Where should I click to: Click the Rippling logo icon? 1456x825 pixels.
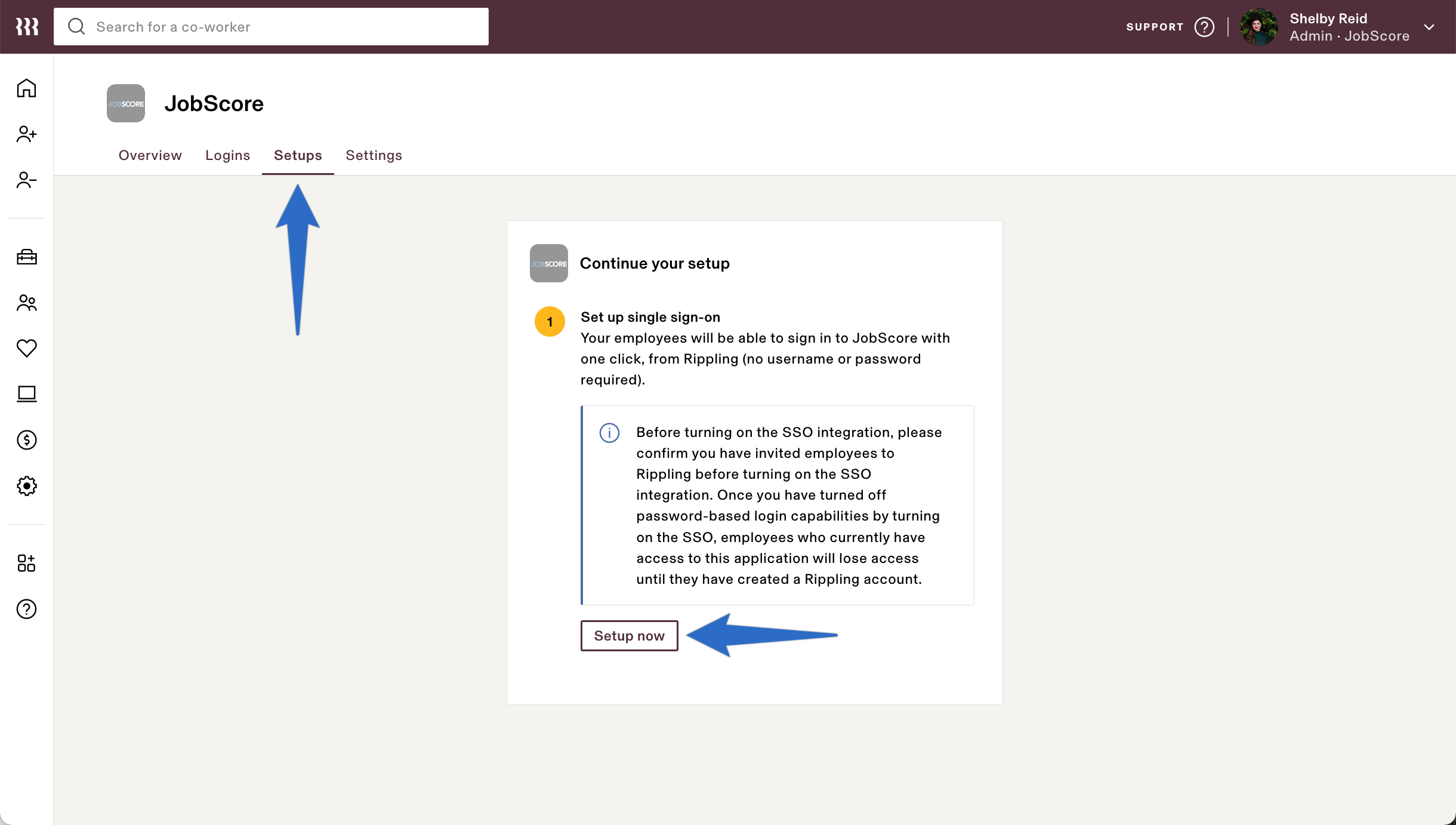tap(27, 27)
